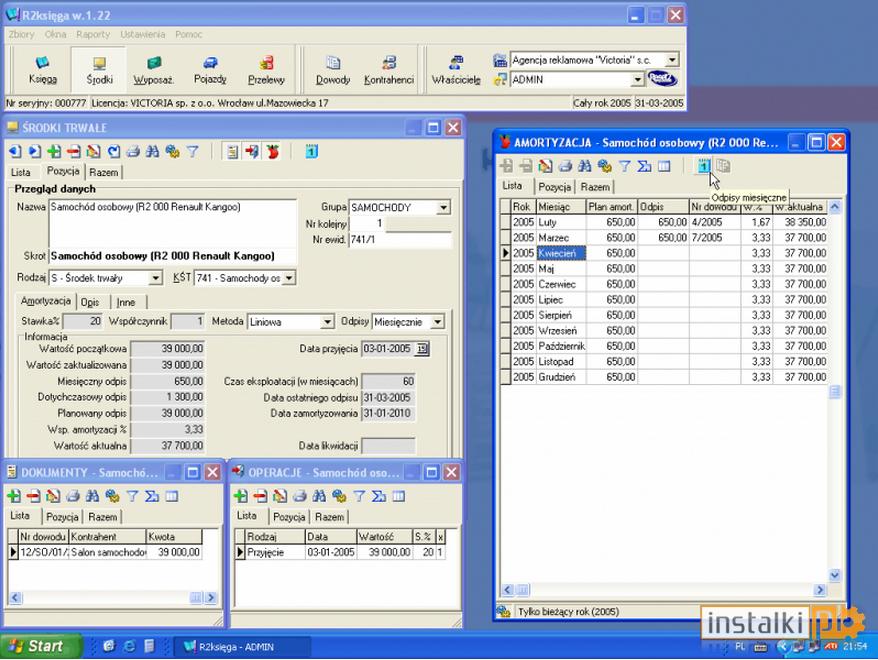Switch to Pozycja tab in Dokumenty window
The image size is (878, 660).
62,517
